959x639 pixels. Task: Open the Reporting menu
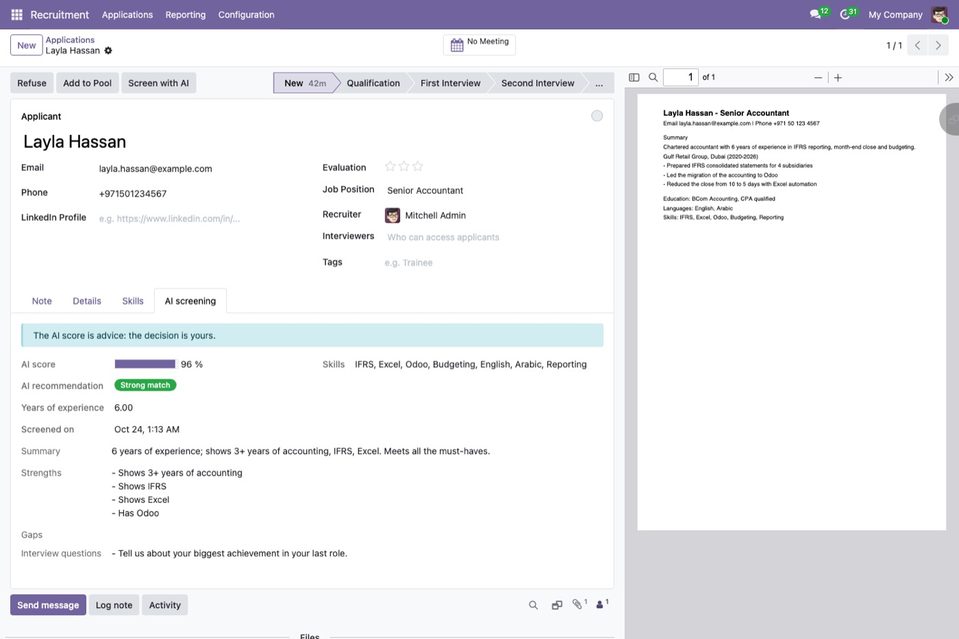pyautogui.click(x=185, y=15)
